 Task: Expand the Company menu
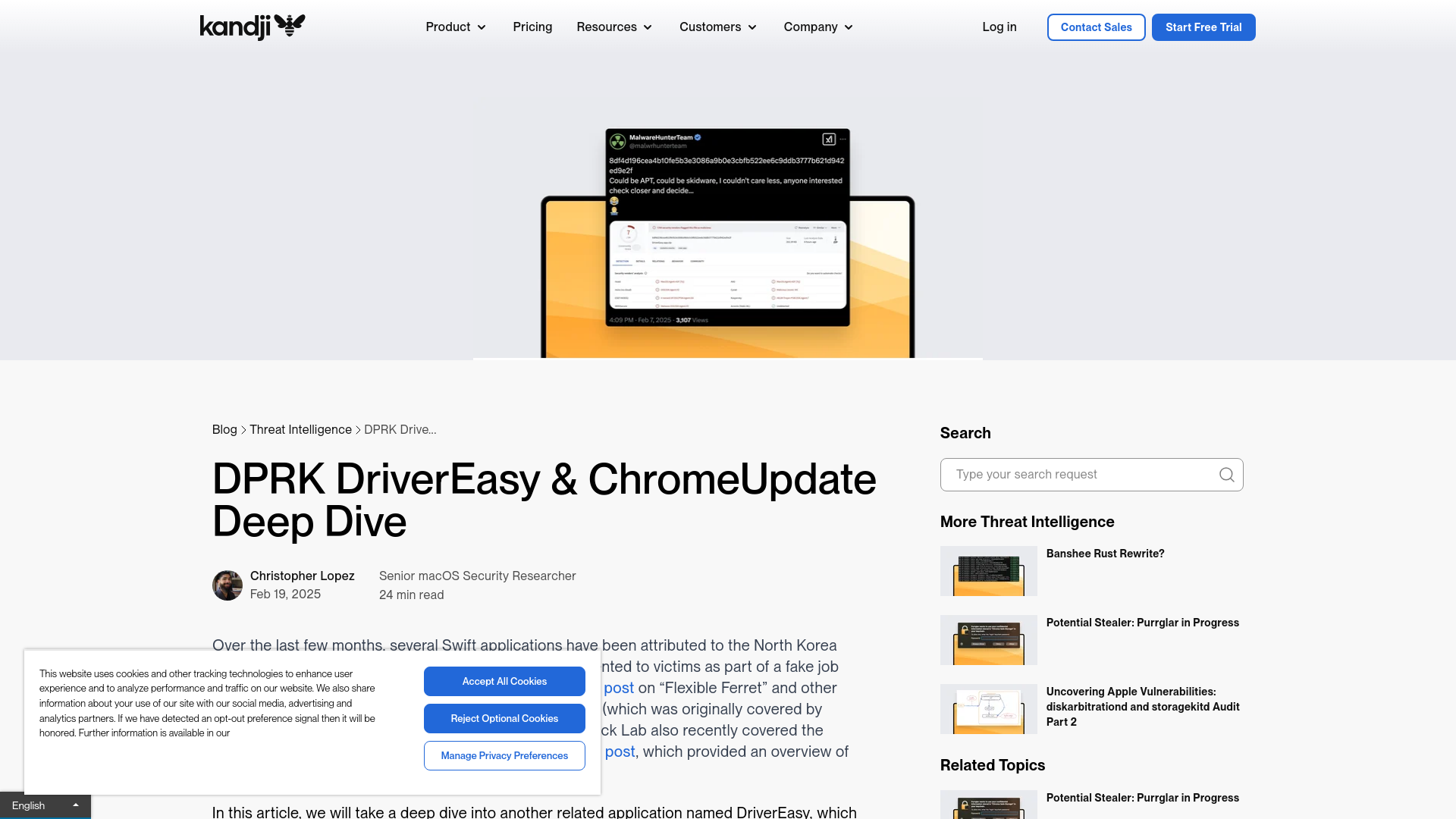point(818,27)
